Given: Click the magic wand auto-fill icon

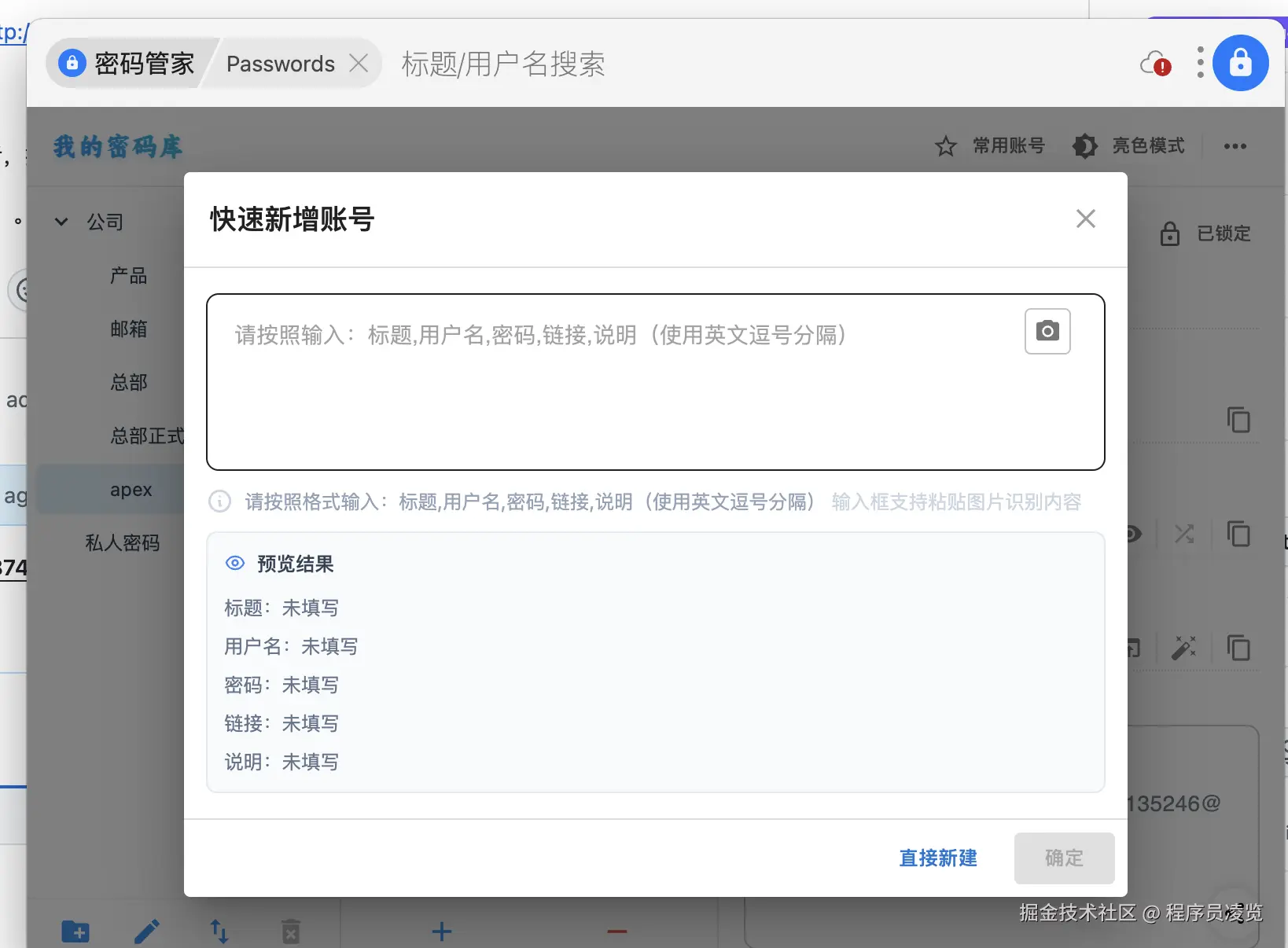Looking at the screenshot, I should coord(1185,648).
